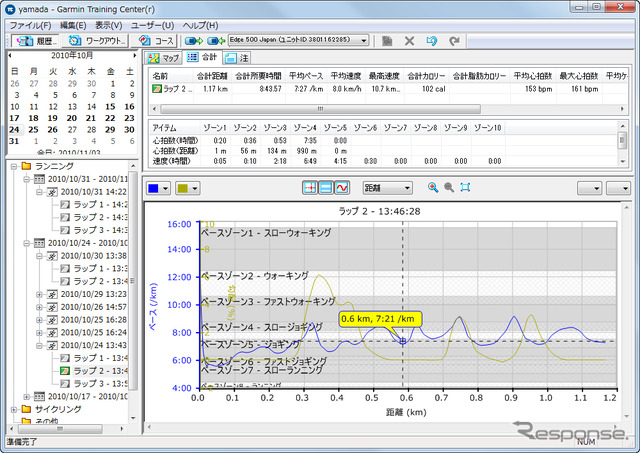
Task: Select October 15 in the calendar
Action: [110, 107]
